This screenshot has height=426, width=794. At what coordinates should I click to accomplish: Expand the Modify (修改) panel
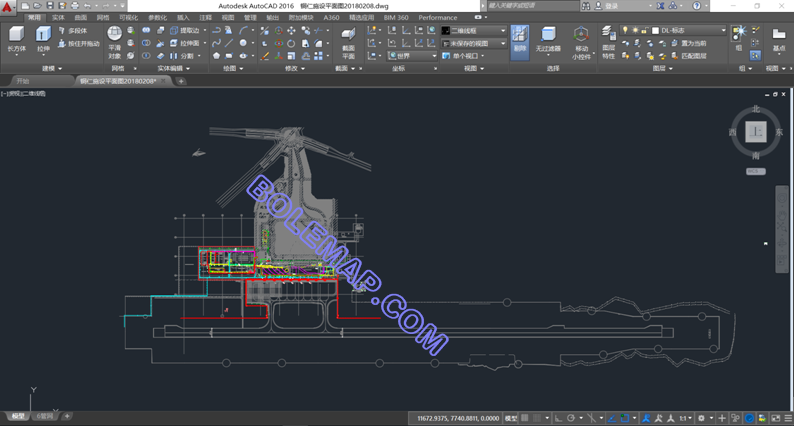pos(295,68)
